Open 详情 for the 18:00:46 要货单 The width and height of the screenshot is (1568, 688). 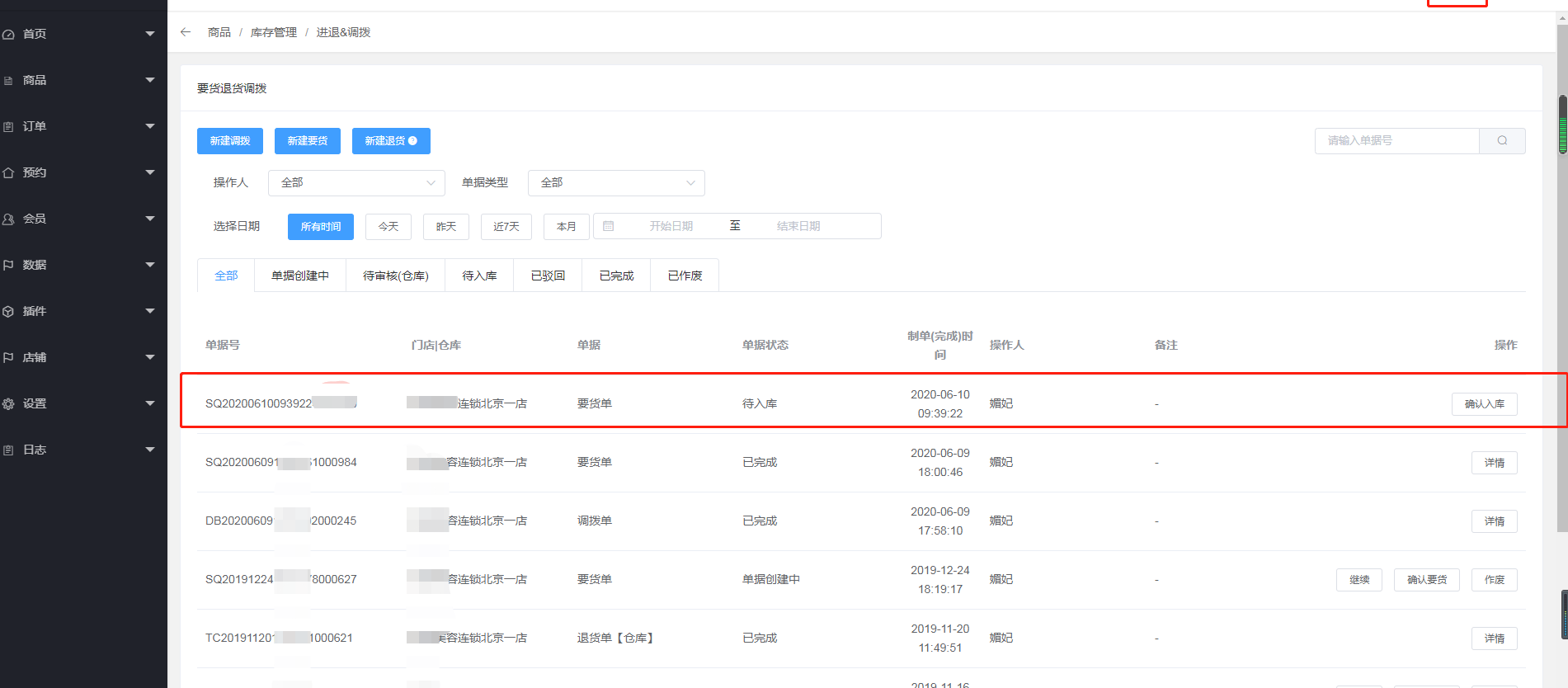click(x=1495, y=463)
